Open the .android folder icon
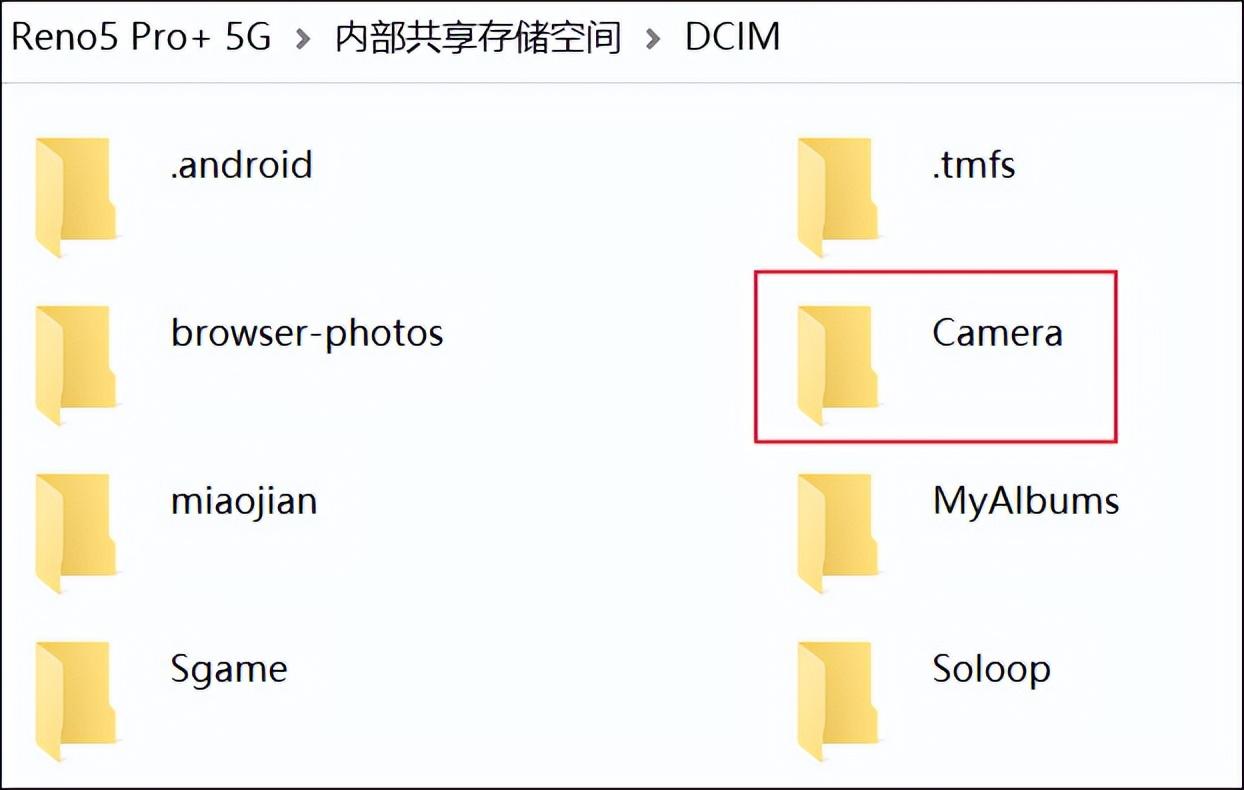 point(76,197)
